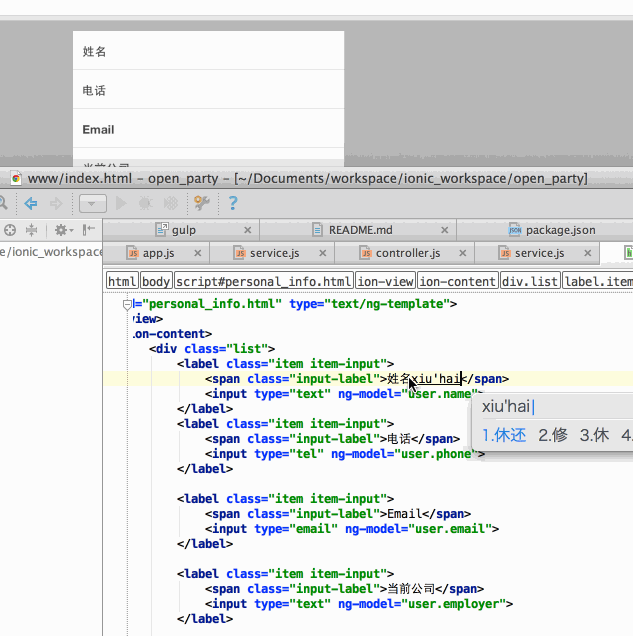Image resolution: width=633 pixels, height=636 pixels.
Task: Choose the first IME candidate 休还
Action: (x=503, y=435)
